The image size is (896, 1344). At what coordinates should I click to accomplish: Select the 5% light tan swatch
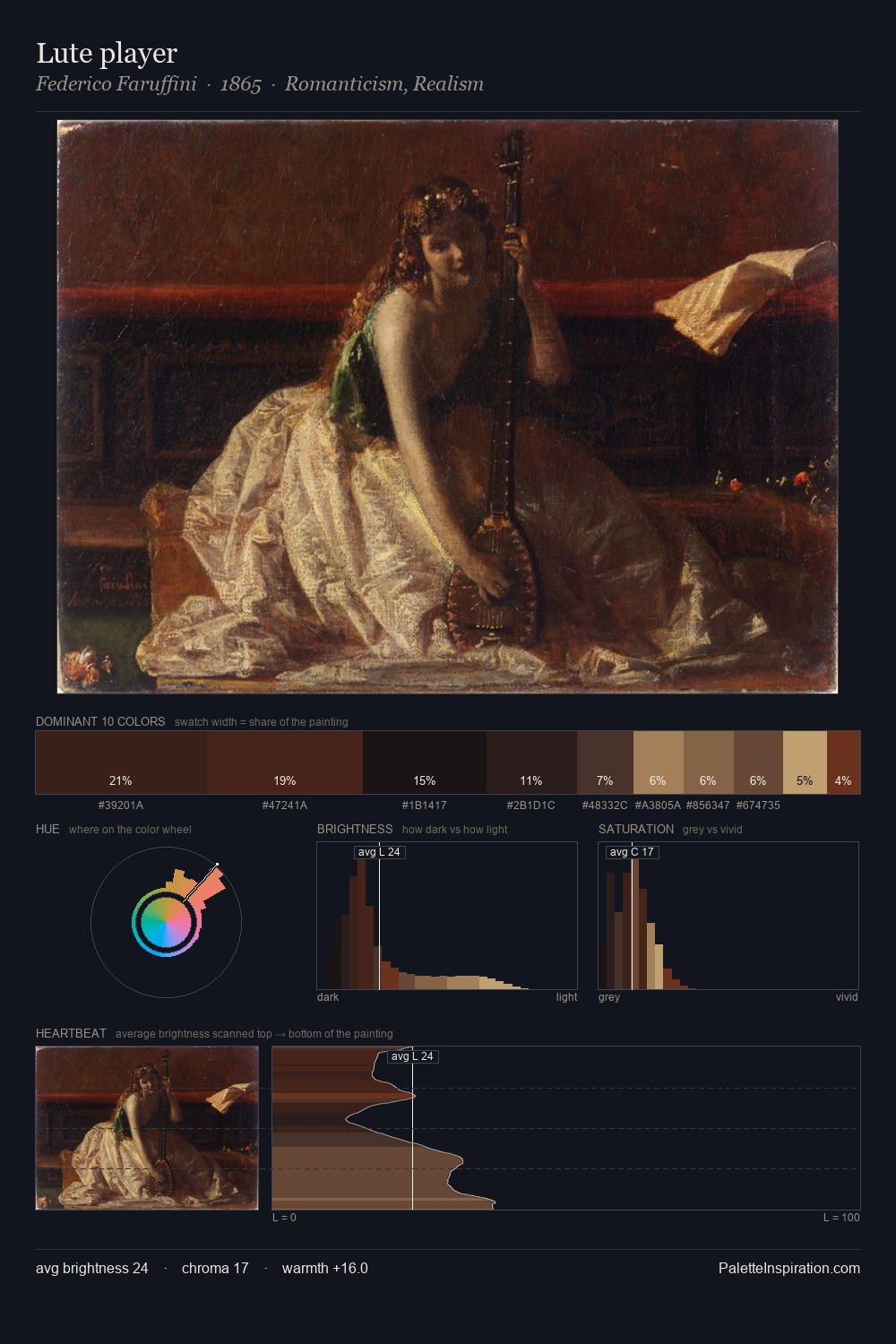coord(805,762)
